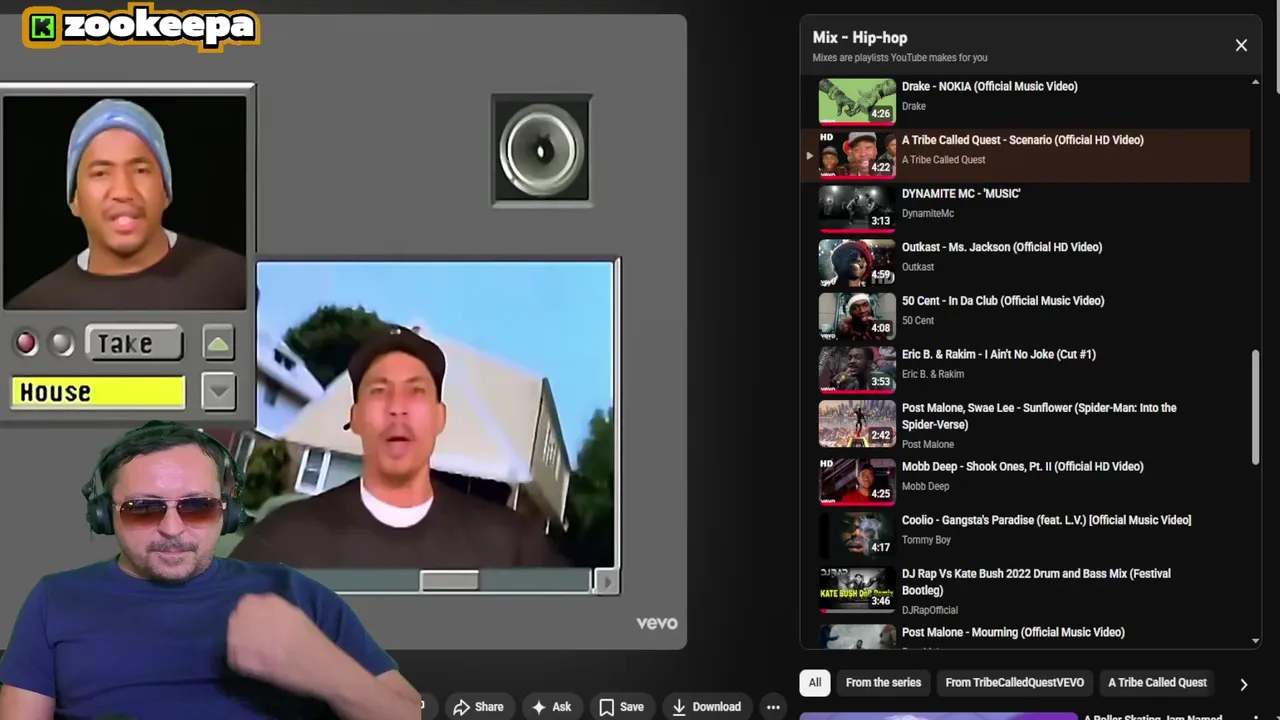This screenshot has width=1280, height=720.
Task: Select the A Tribe Called Quest chip
Action: (x=1157, y=683)
